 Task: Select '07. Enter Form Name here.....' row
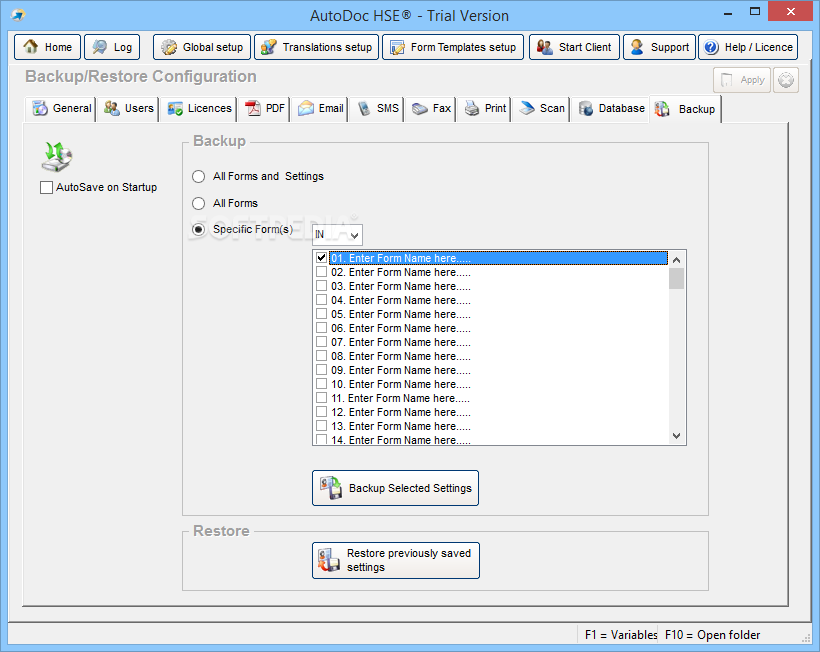(x=492, y=342)
